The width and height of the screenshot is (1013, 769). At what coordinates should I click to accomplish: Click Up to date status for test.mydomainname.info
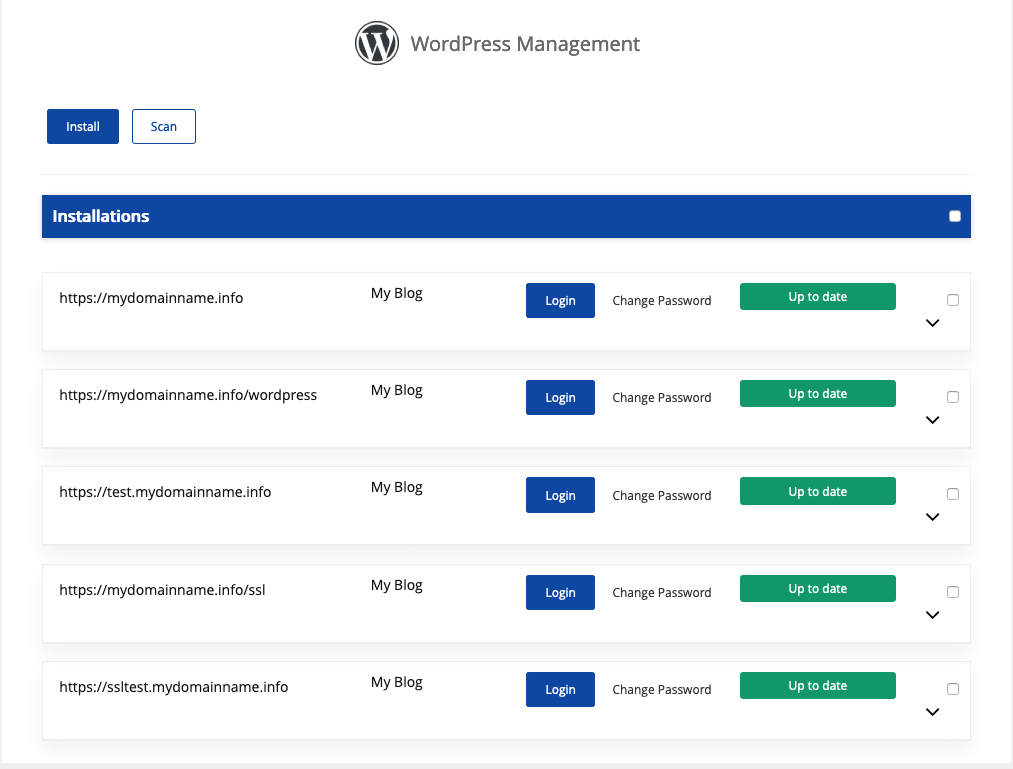(817, 492)
